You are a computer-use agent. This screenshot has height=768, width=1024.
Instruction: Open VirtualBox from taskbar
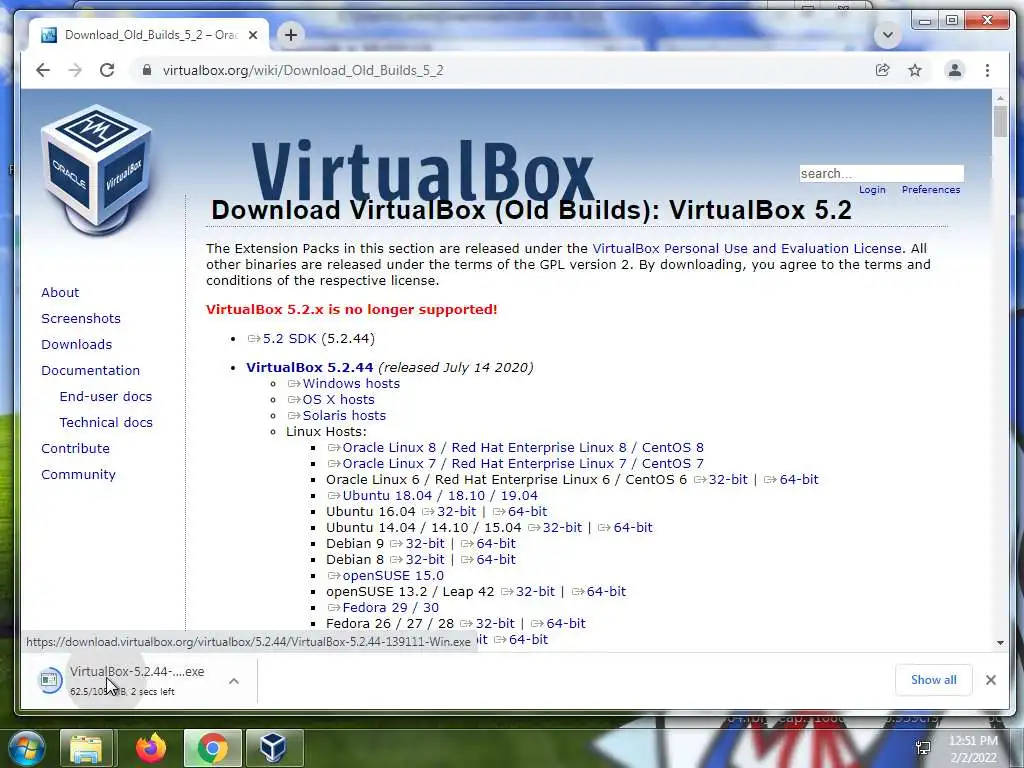pyautogui.click(x=273, y=748)
